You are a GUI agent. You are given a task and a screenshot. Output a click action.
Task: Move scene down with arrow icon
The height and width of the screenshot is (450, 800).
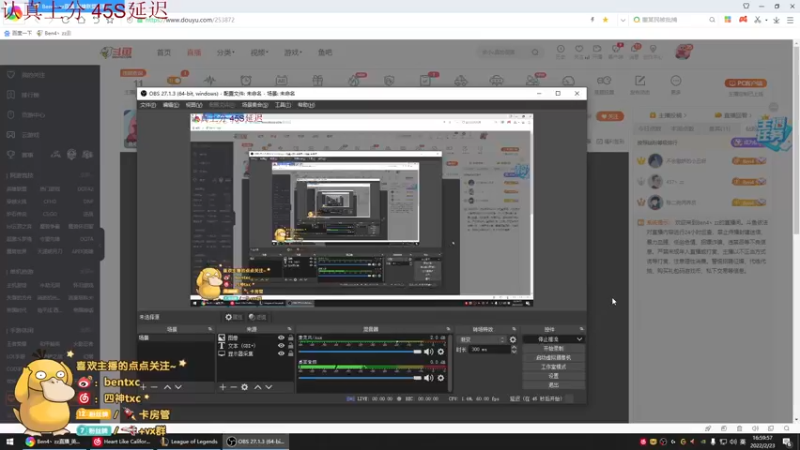pyautogui.click(x=178, y=387)
